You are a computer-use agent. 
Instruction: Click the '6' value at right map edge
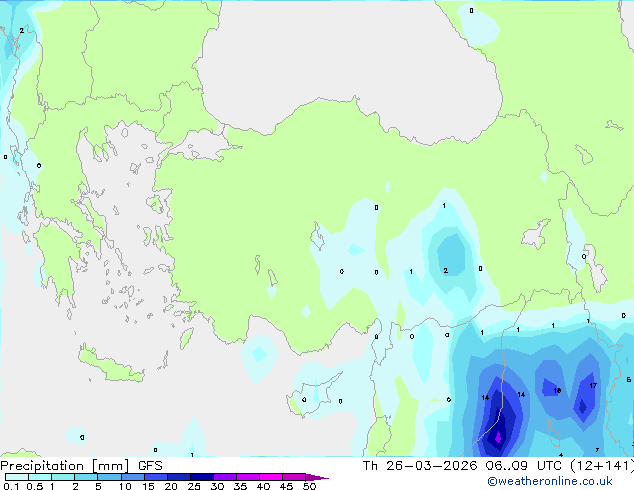tap(629, 380)
